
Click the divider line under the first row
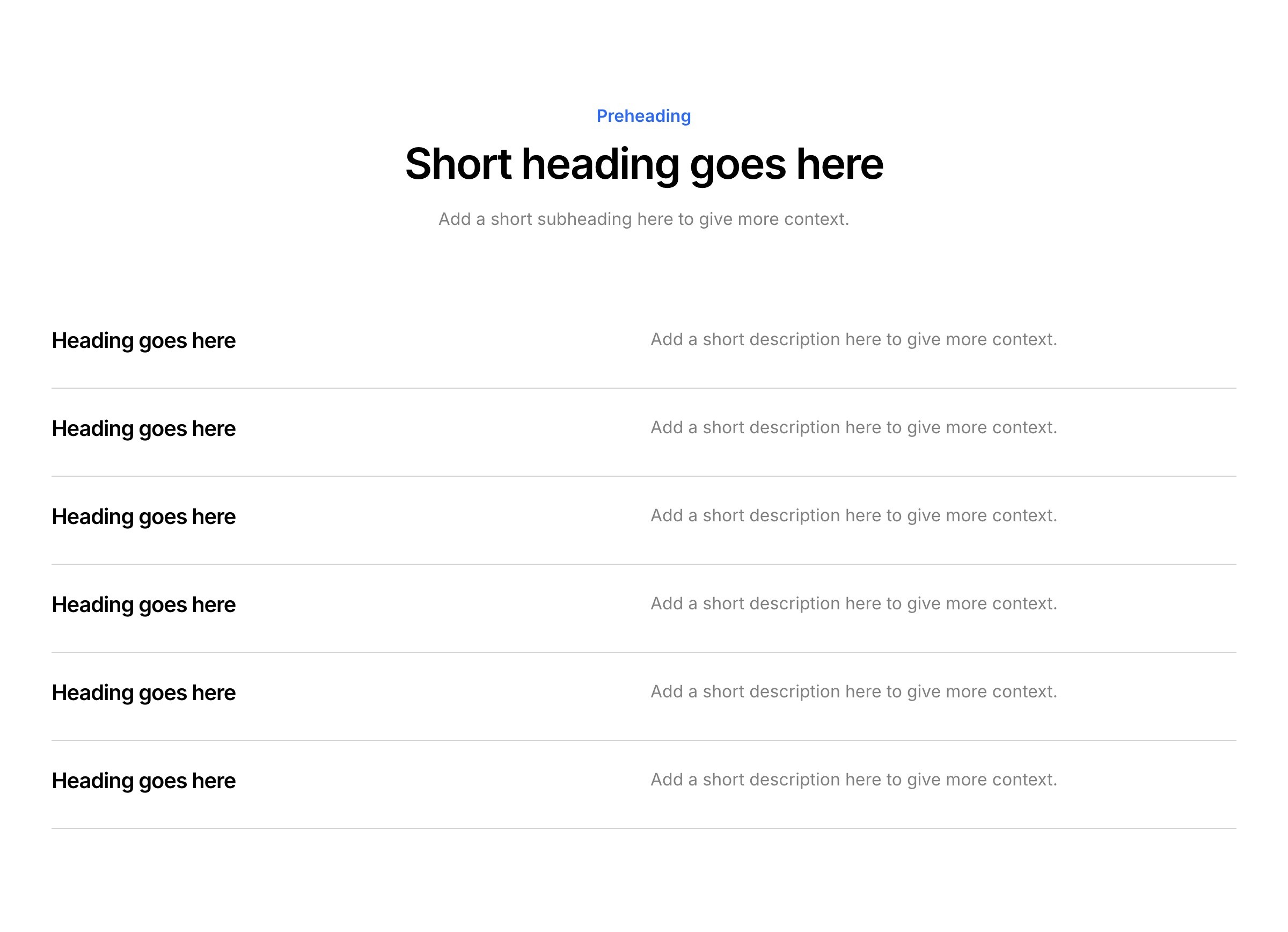[643, 388]
